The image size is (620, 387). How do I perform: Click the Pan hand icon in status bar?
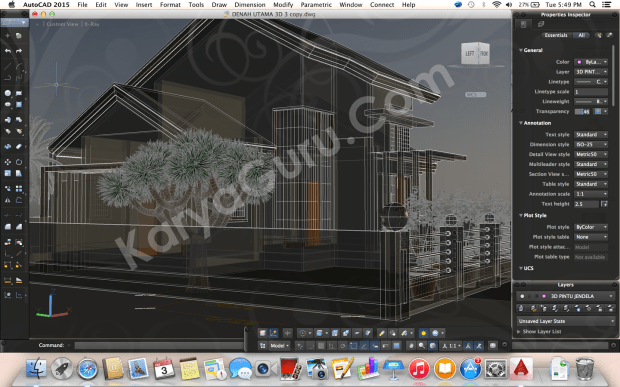tap(411, 346)
